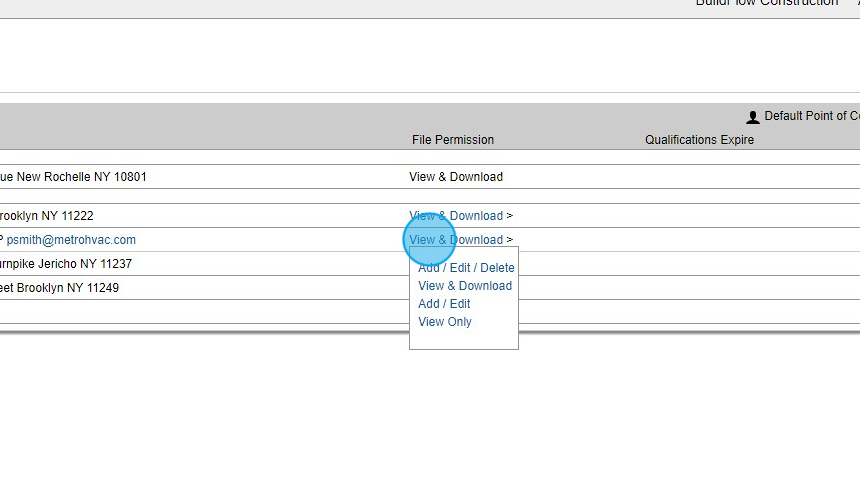Image resolution: width=860 pixels, height=481 pixels.
Task: Click the New Rochelle row's View & Download text
Action: pyautogui.click(x=456, y=177)
